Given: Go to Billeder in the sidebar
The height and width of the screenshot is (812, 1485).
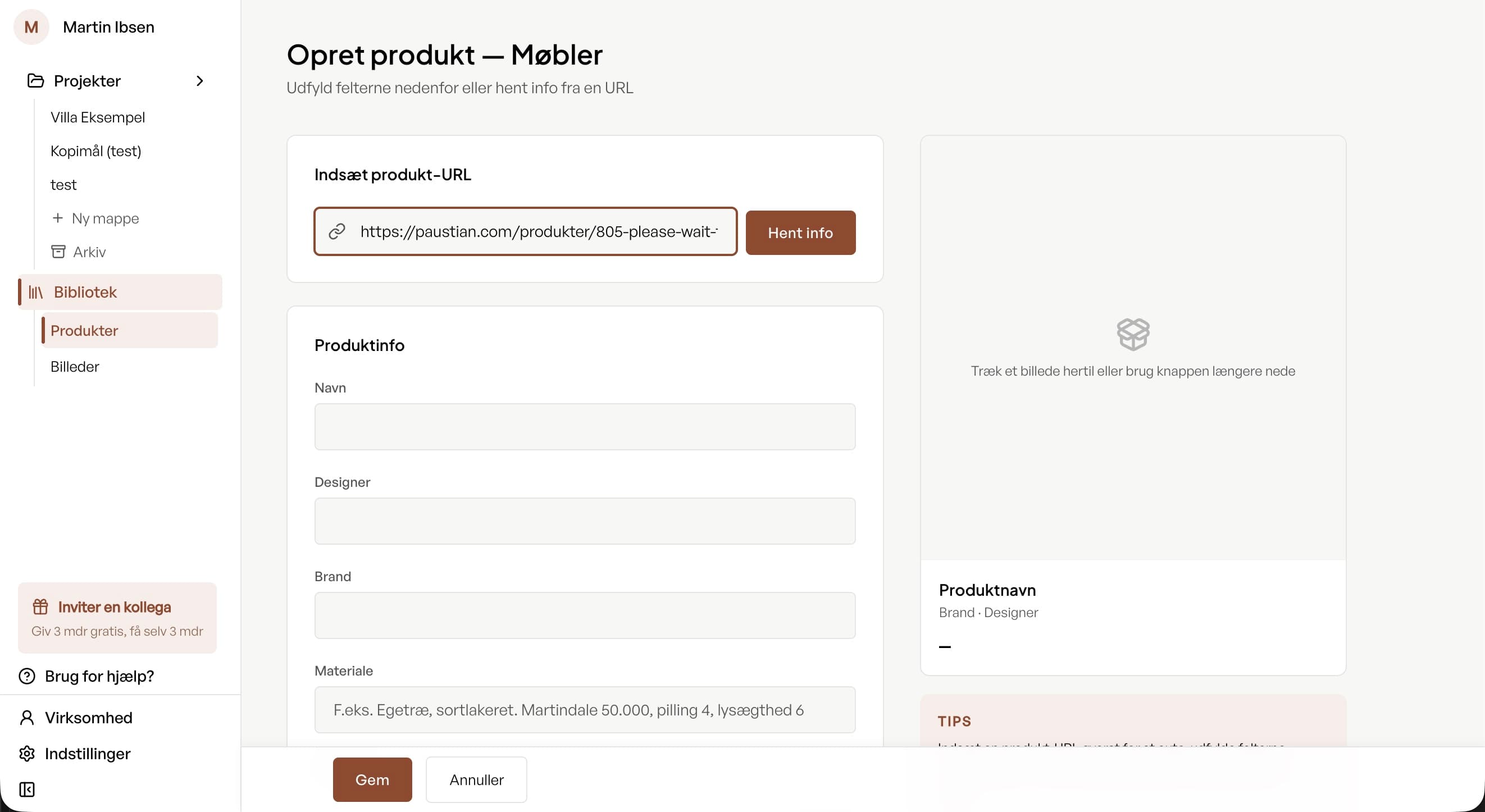Looking at the screenshot, I should point(75,367).
